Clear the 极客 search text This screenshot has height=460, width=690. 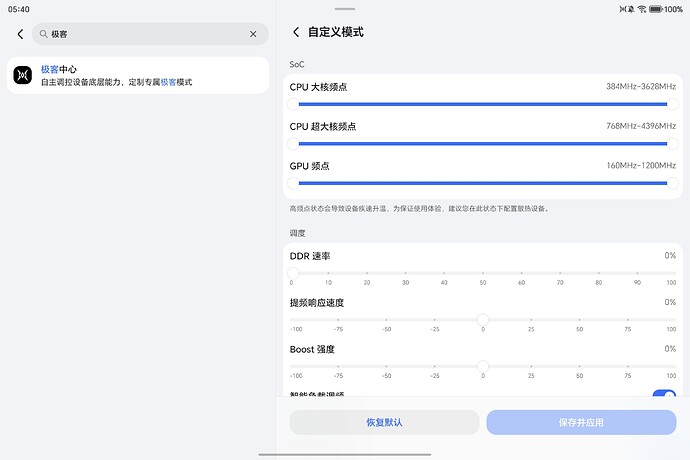coord(253,34)
